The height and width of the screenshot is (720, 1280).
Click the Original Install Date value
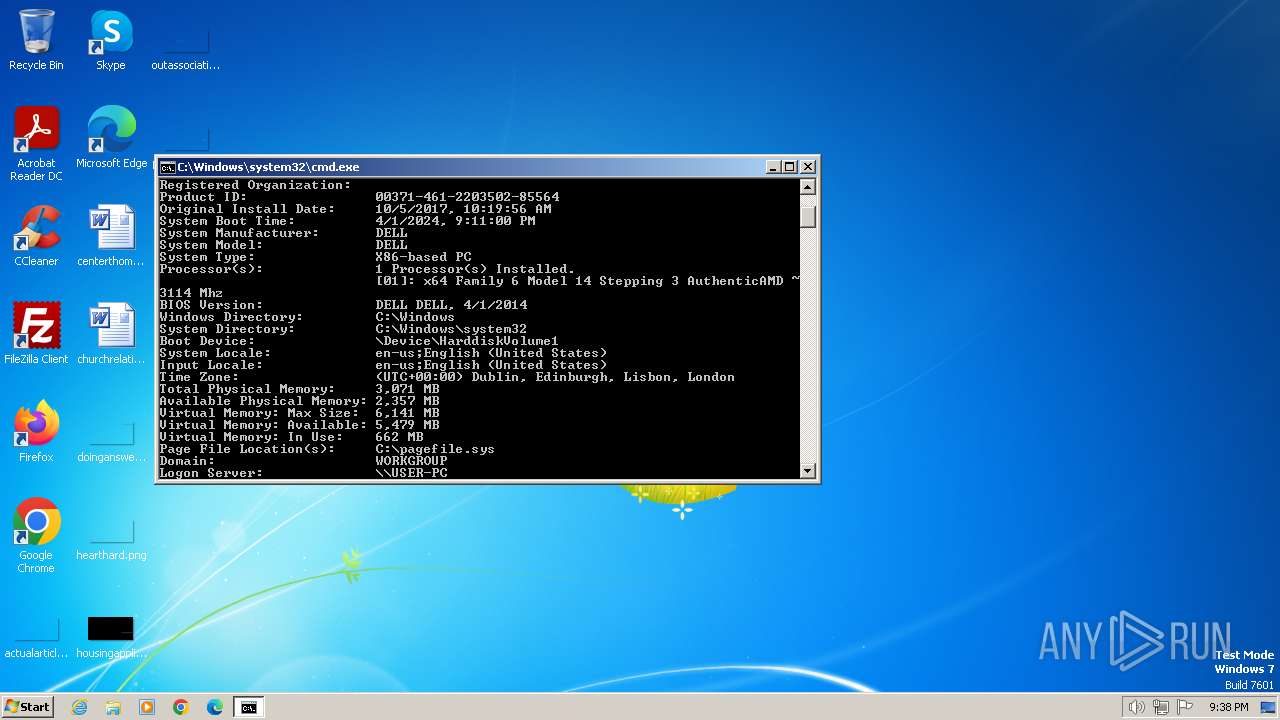tap(463, 209)
